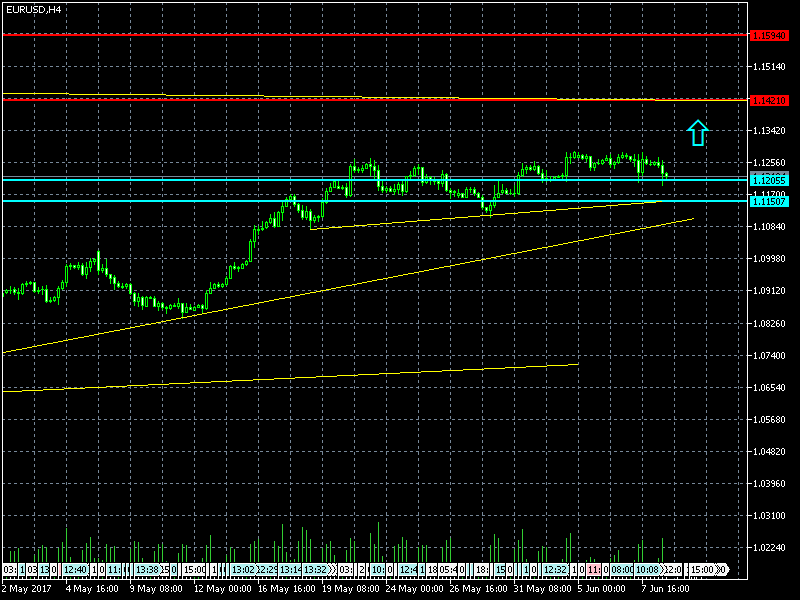Select the red 1.14210 price level label

click(769, 101)
